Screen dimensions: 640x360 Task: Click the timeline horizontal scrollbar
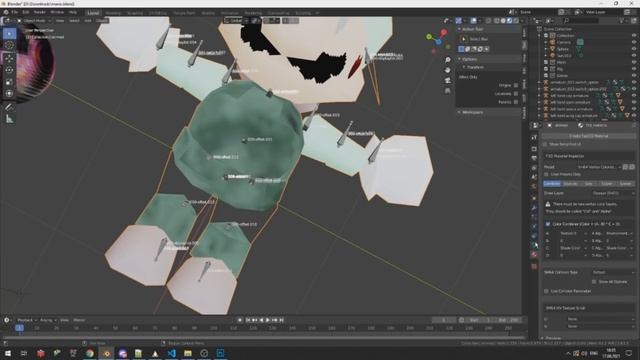pos(263,337)
